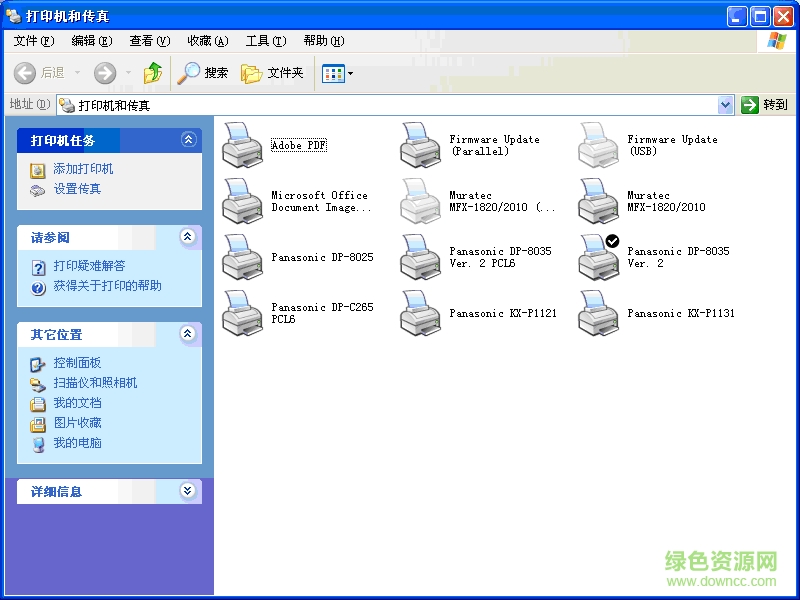The height and width of the screenshot is (600, 800).
Task: Click the Panasonic KX-P1121 printer icon
Action: [420, 313]
